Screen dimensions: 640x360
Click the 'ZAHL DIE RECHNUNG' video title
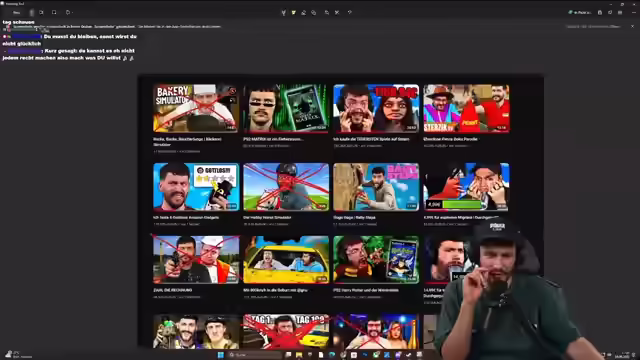tap(173, 290)
